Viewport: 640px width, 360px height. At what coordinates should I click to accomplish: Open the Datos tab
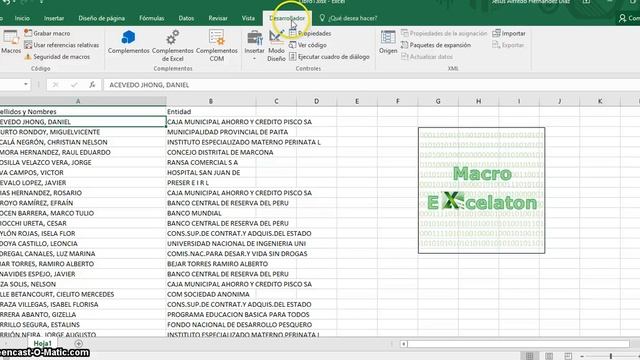pos(186,18)
